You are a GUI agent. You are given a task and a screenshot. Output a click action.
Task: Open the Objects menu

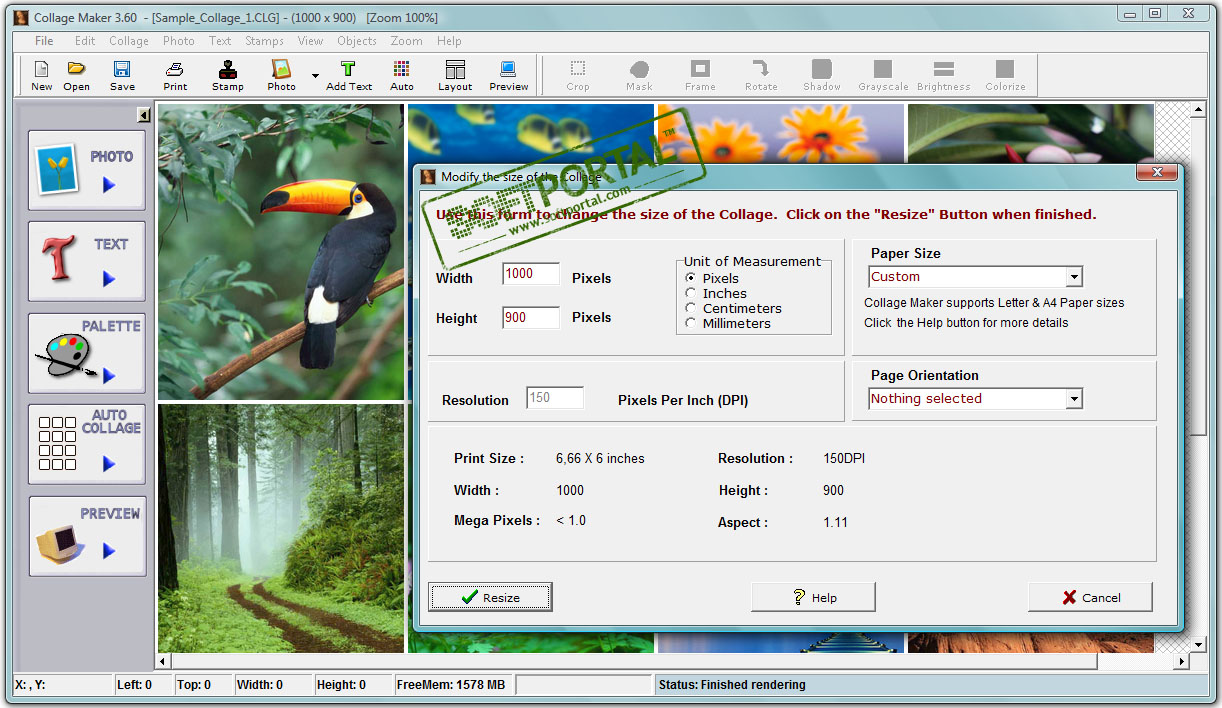tap(357, 41)
